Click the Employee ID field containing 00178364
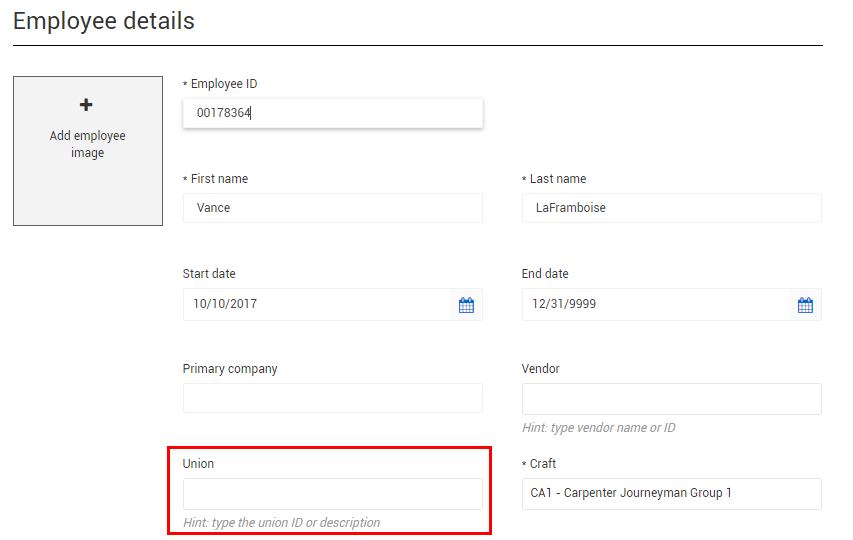Viewport: 853px width, 540px height. coord(332,113)
